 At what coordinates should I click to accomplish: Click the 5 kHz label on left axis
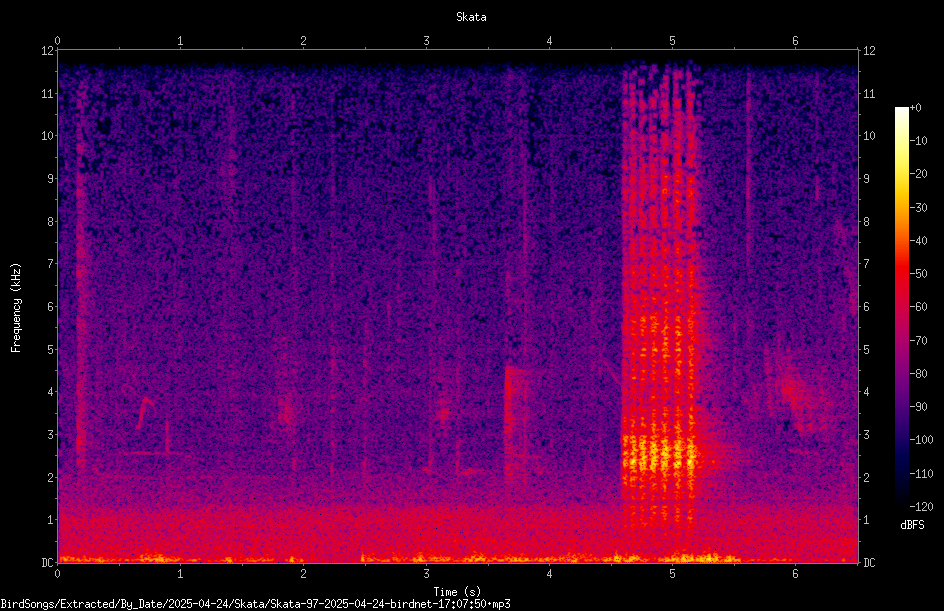[51, 349]
